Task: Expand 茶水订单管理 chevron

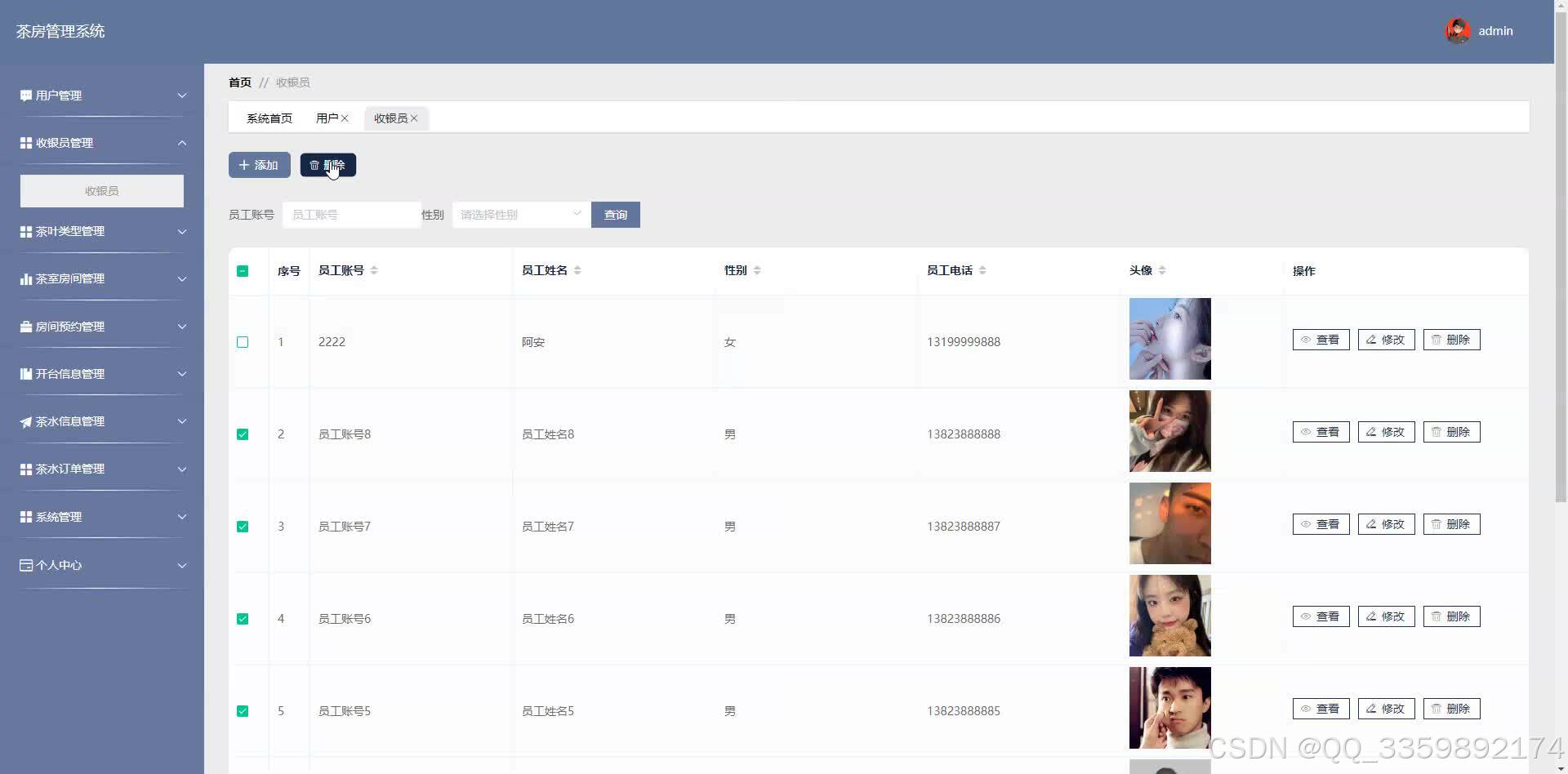Action: click(182, 469)
